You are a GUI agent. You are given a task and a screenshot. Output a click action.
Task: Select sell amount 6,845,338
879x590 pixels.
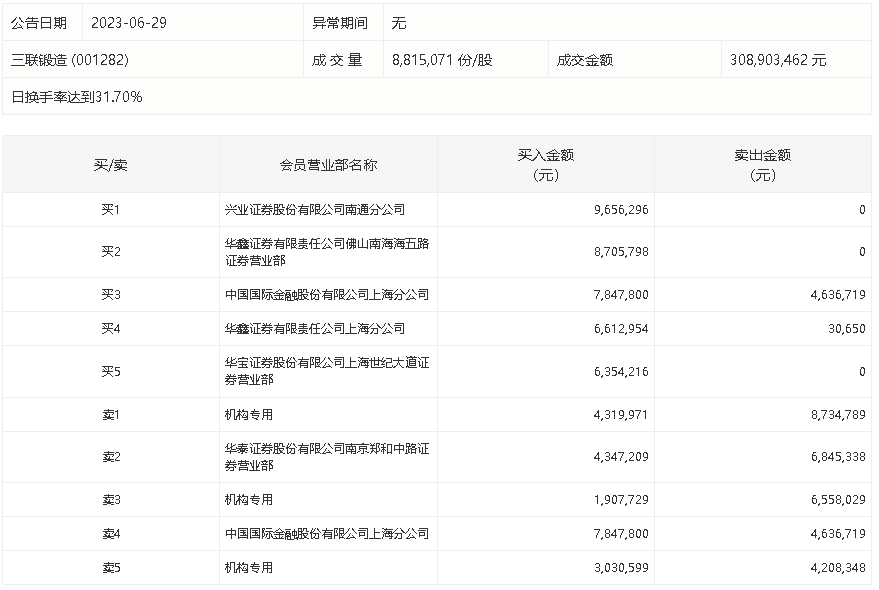click(838, 457)
